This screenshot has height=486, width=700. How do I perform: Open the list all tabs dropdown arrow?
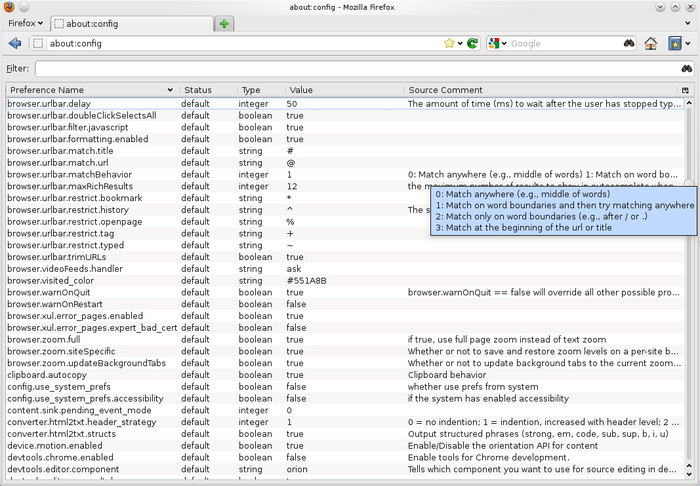pyautogui.click(x=688, y=23)
